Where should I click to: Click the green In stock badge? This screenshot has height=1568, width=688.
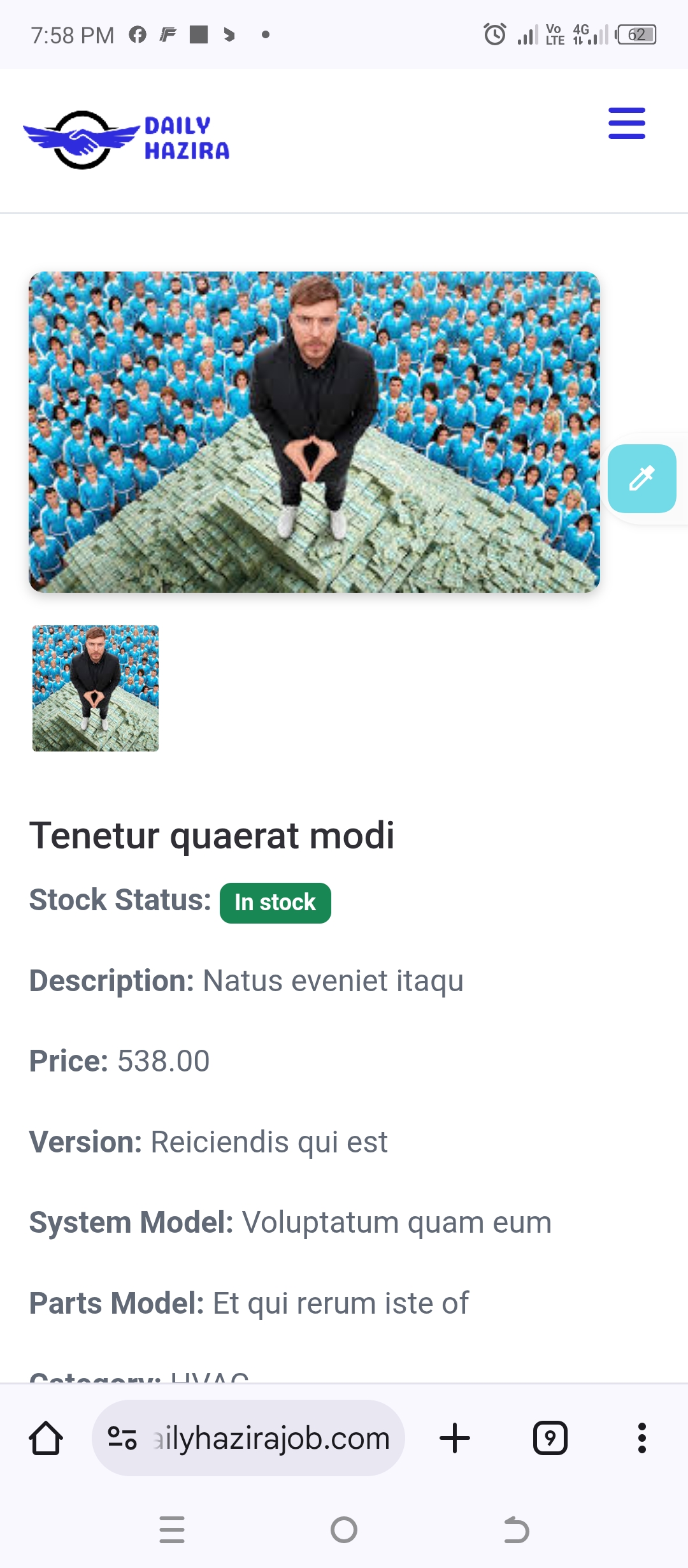pyautogui.click(x=275, y=903)
